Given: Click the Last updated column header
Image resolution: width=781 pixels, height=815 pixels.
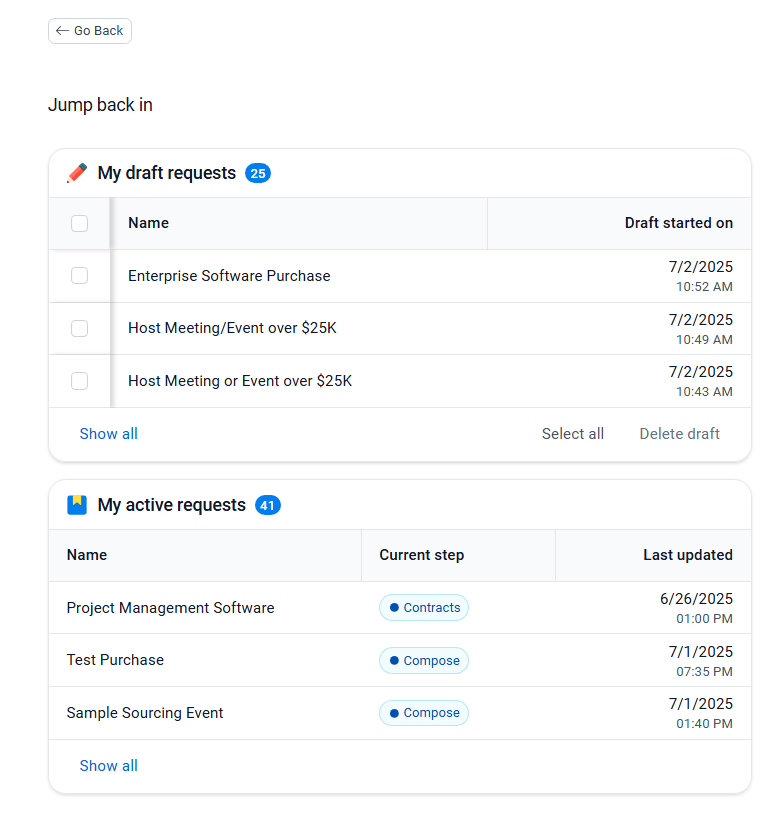Looking at the screenshot, I should 687,555.
